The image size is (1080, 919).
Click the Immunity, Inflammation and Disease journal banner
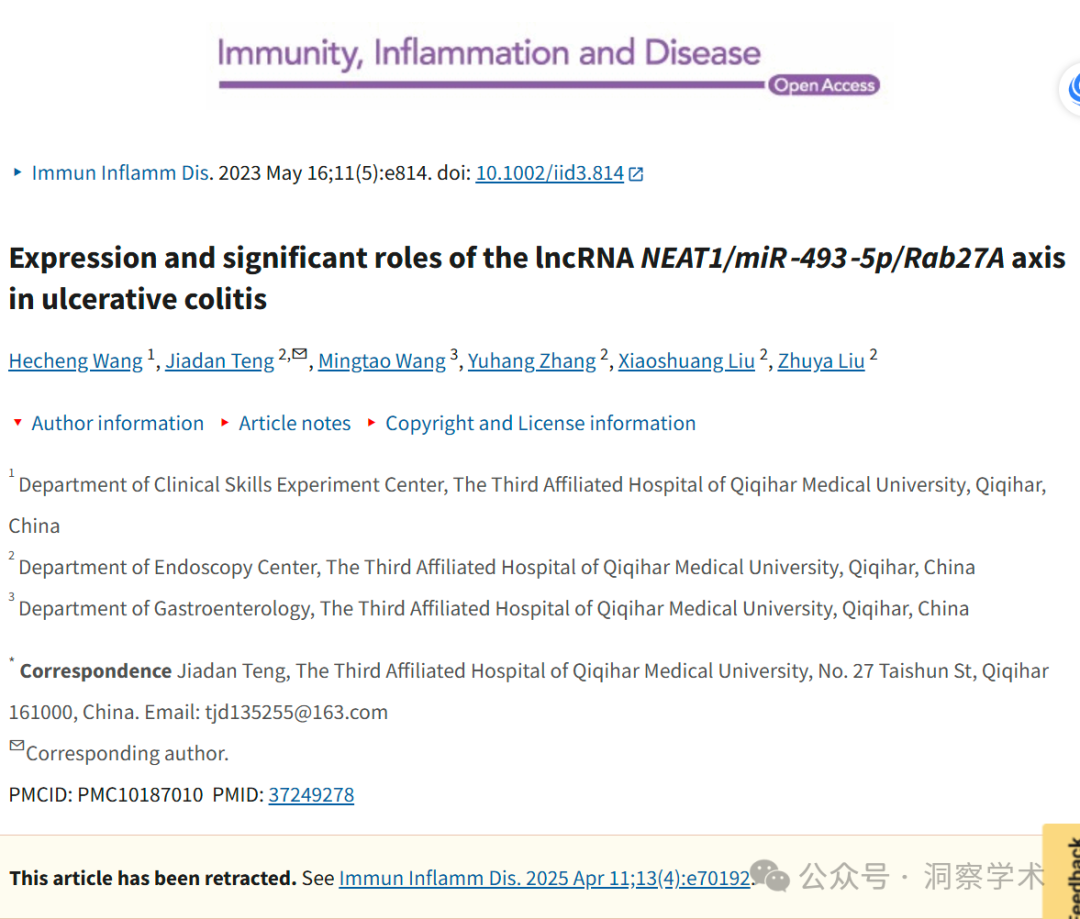coord(547,65)
